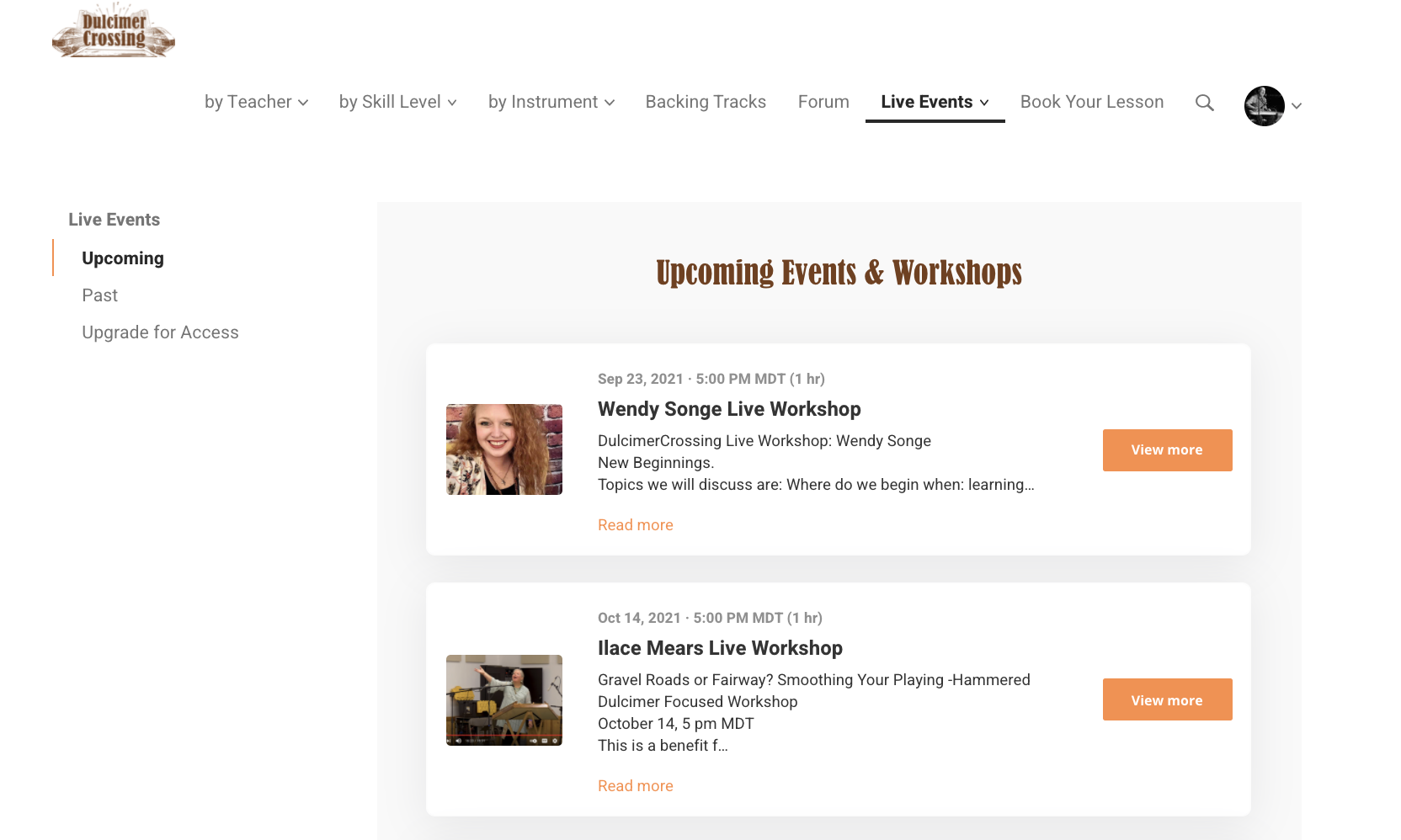Click the Upcoming Events & Workshops heading

click(839, 273)
